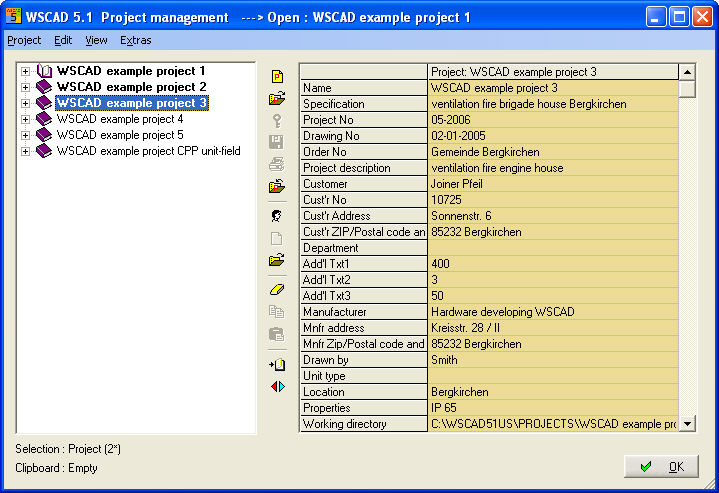Click the head profile icon in the toolbar
The height and width of the screenshot is (493, 719).
click(x=277, y=216)
